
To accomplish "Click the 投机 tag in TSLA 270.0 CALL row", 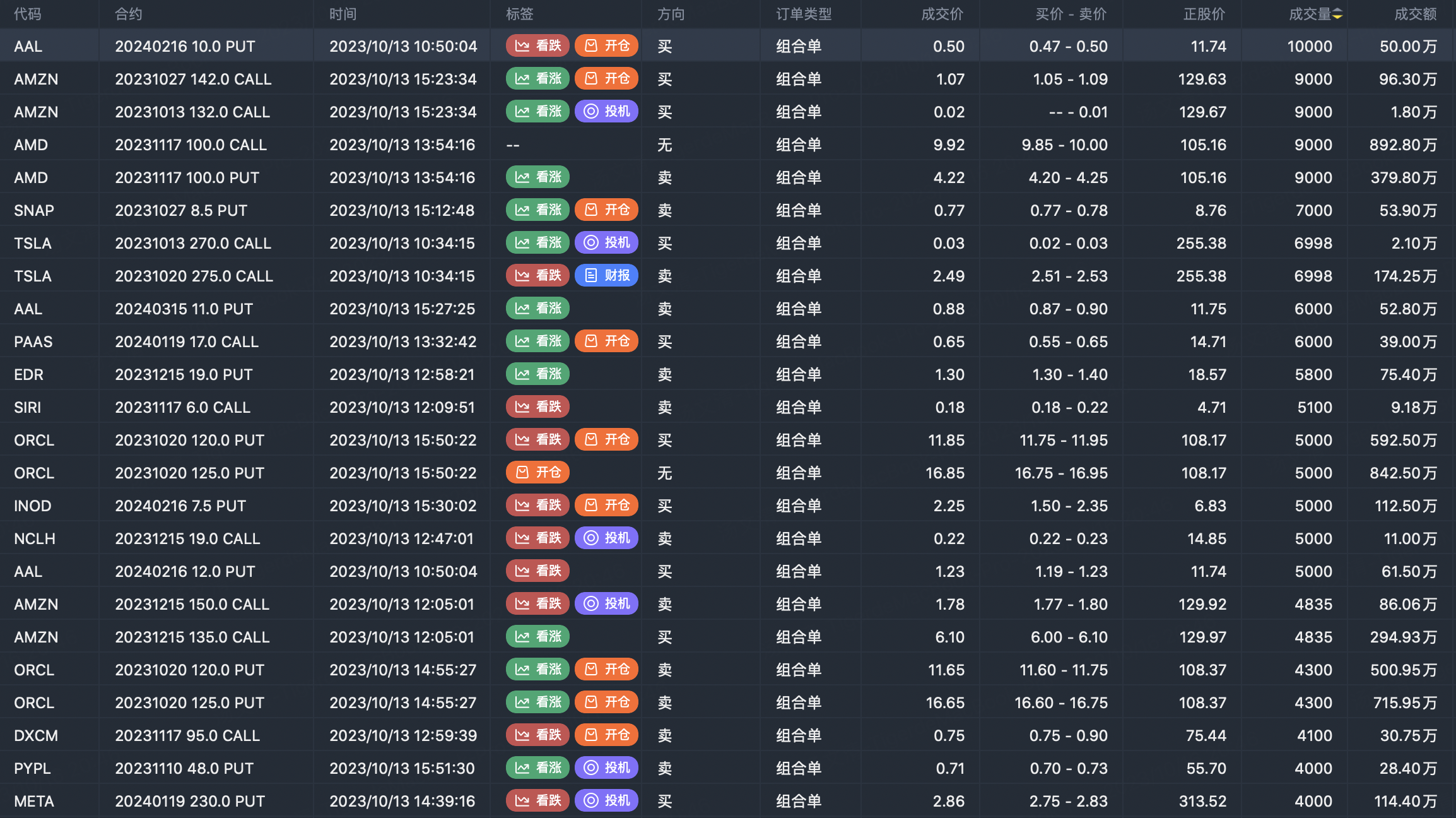I will coord(607,242).
